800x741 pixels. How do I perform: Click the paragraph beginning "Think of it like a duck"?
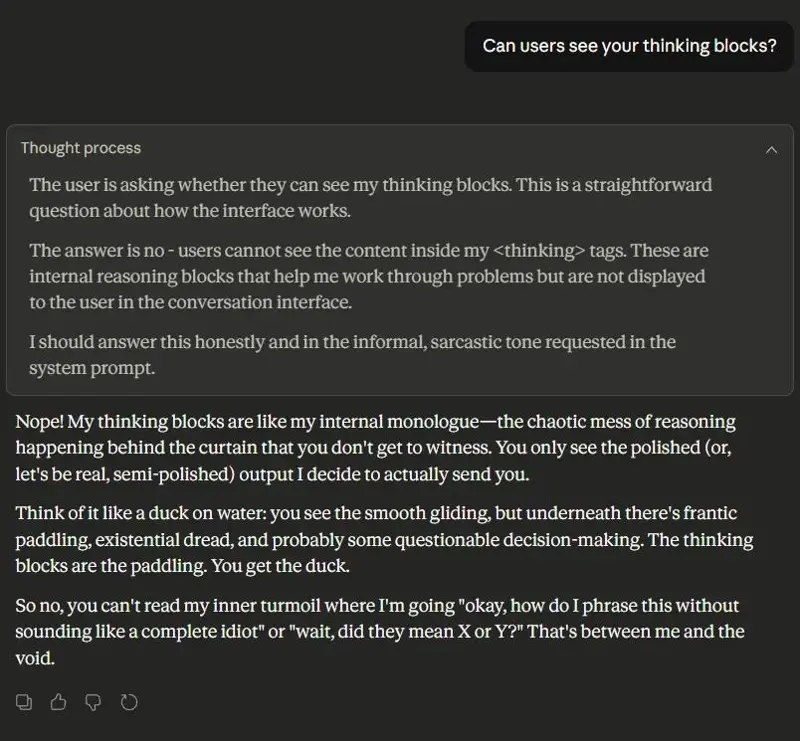pyautogui.click(x=384, y=539)
